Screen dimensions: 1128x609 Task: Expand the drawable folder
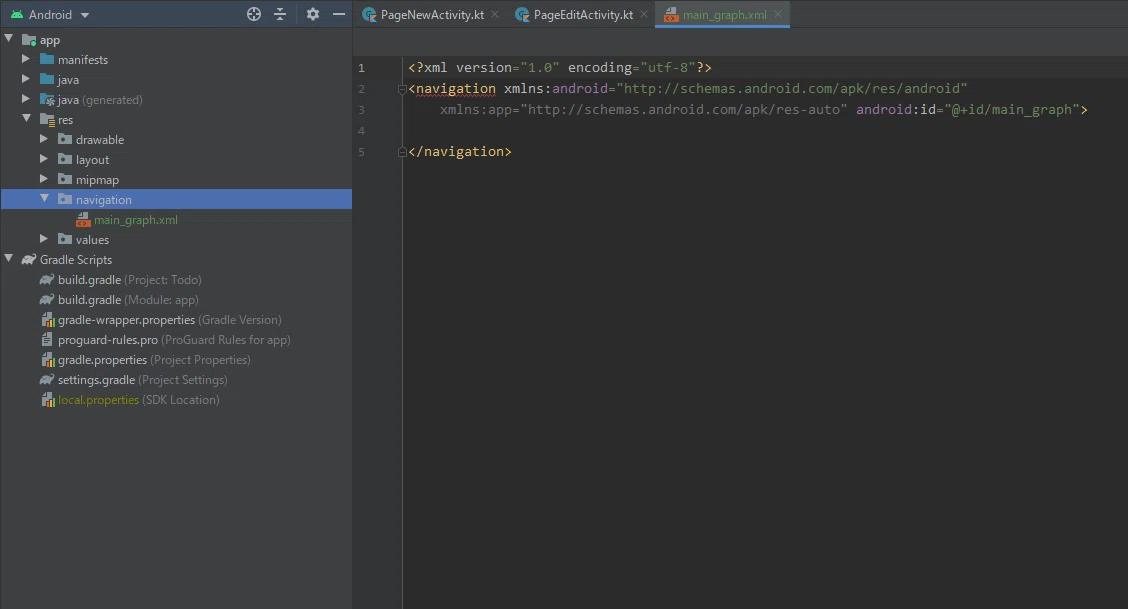(x=44, y=139)
